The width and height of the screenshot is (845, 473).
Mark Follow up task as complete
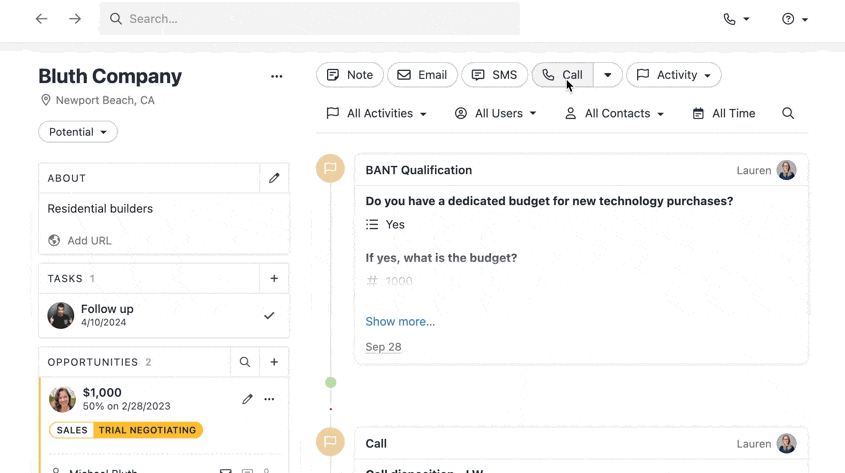[269, 316]
